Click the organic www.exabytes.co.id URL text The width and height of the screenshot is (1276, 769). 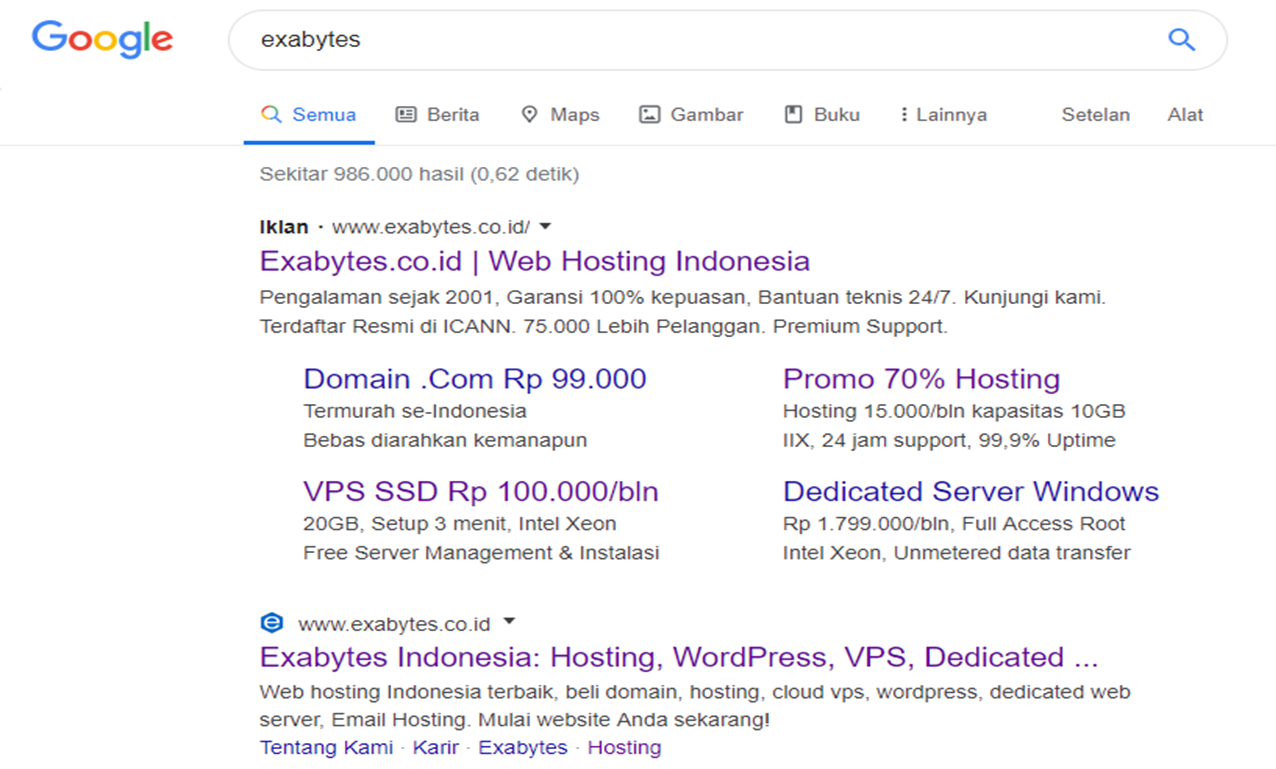(394, 624)
